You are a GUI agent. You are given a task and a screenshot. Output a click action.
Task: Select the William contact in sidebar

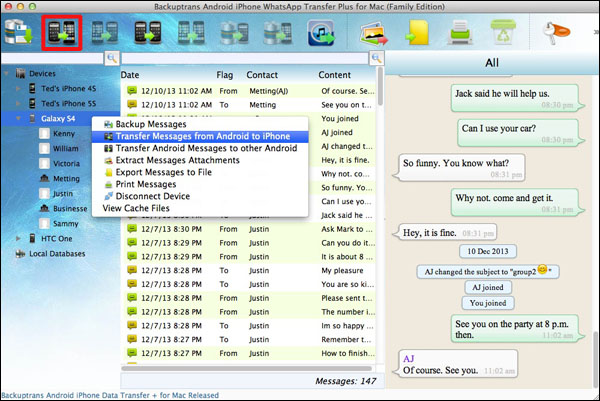[65, 148]
